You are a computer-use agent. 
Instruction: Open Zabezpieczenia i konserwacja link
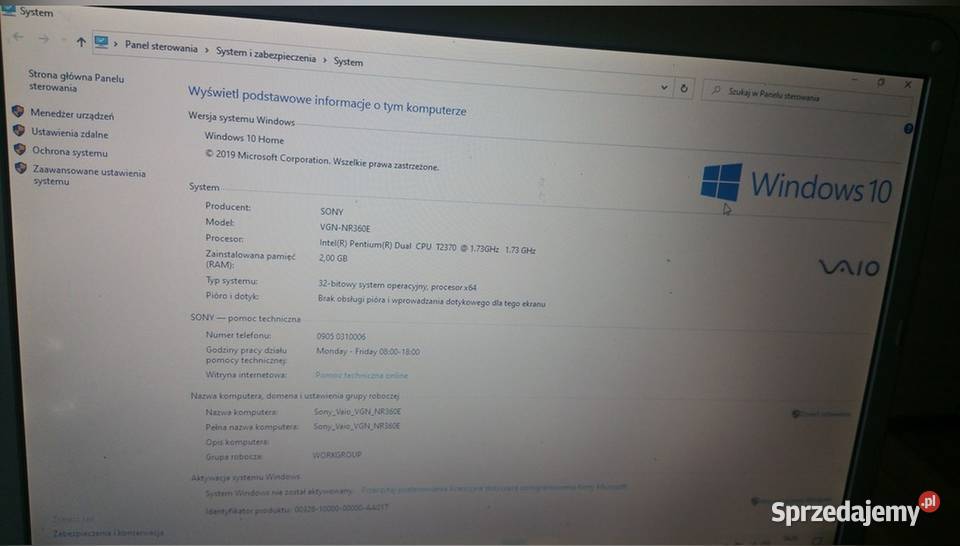pos(108,533)
